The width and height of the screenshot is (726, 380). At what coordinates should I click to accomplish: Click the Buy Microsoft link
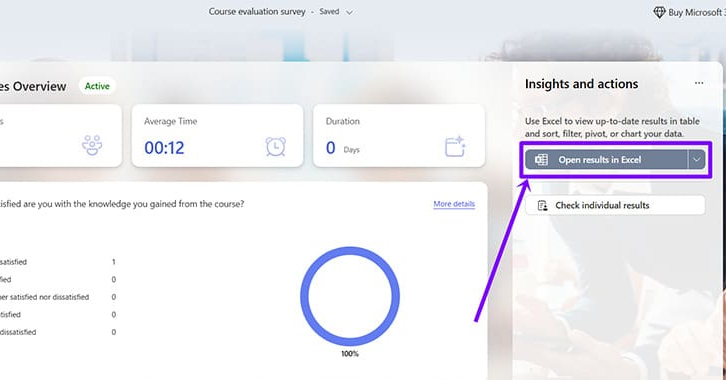point(696,12)
